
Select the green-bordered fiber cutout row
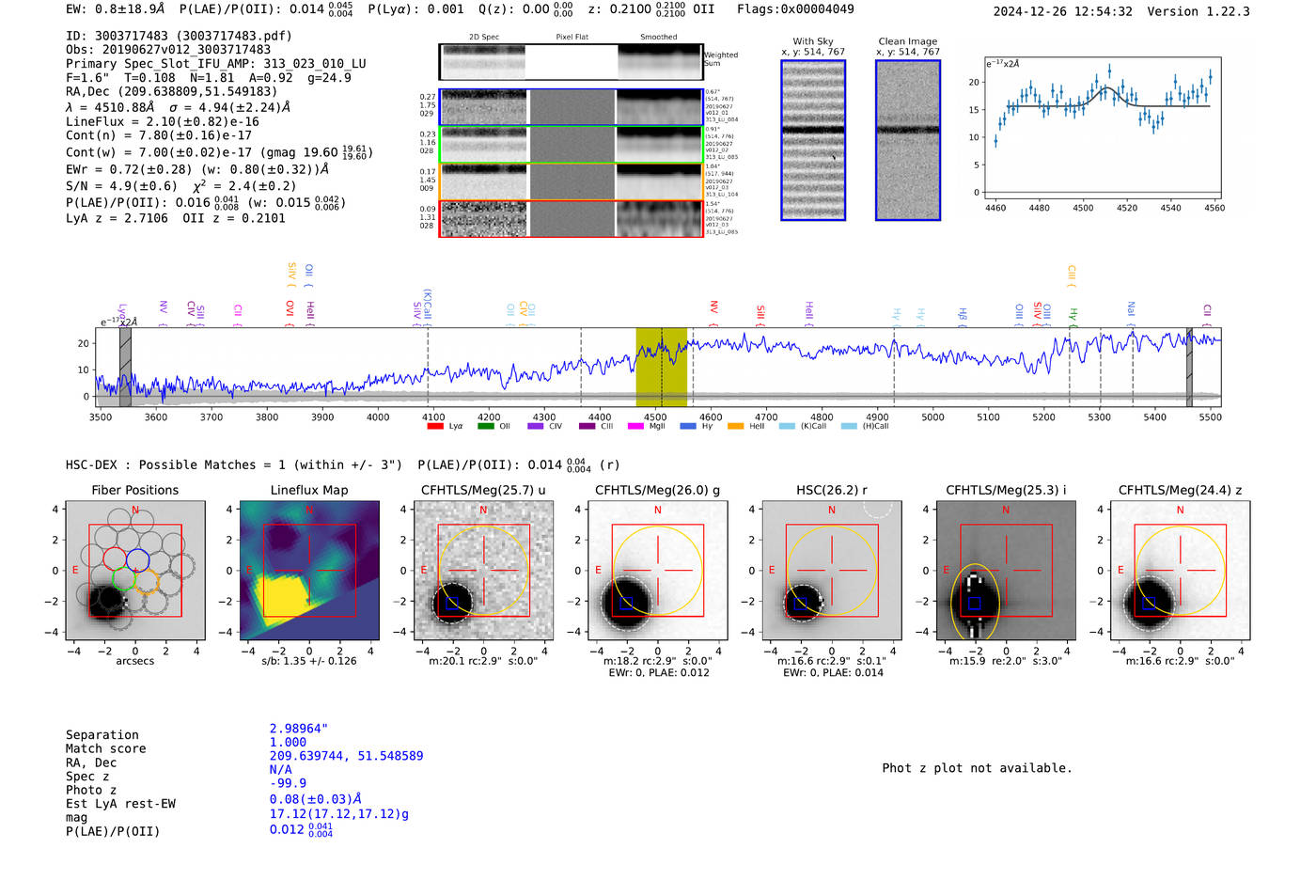572,145
